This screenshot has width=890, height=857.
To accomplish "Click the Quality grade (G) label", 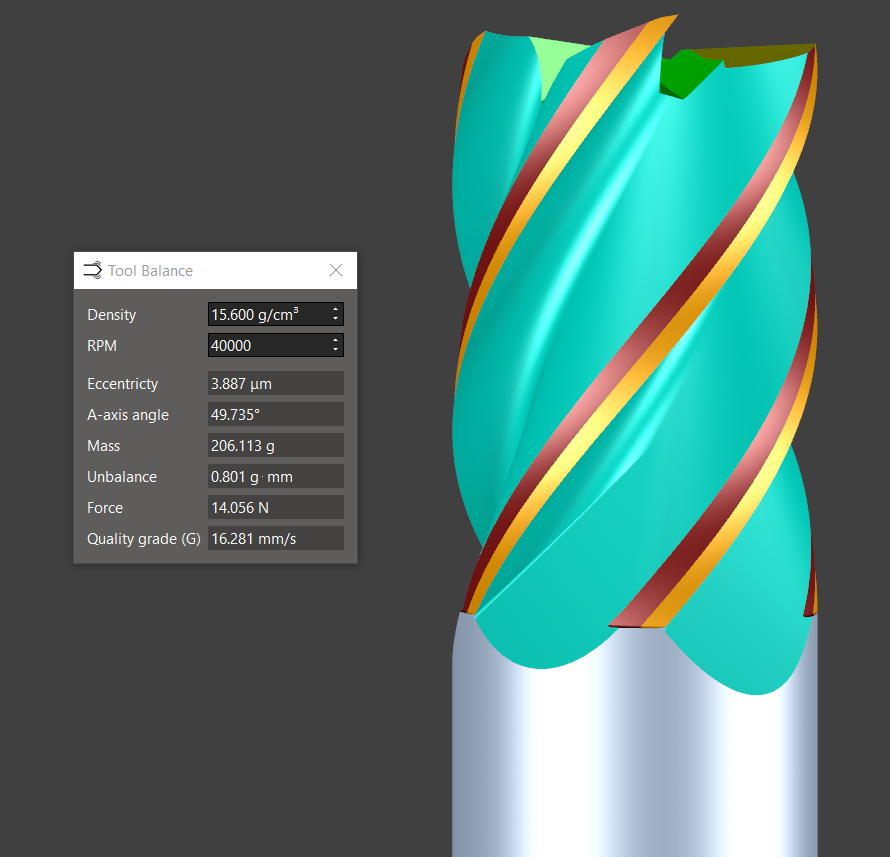I will 144,539.
